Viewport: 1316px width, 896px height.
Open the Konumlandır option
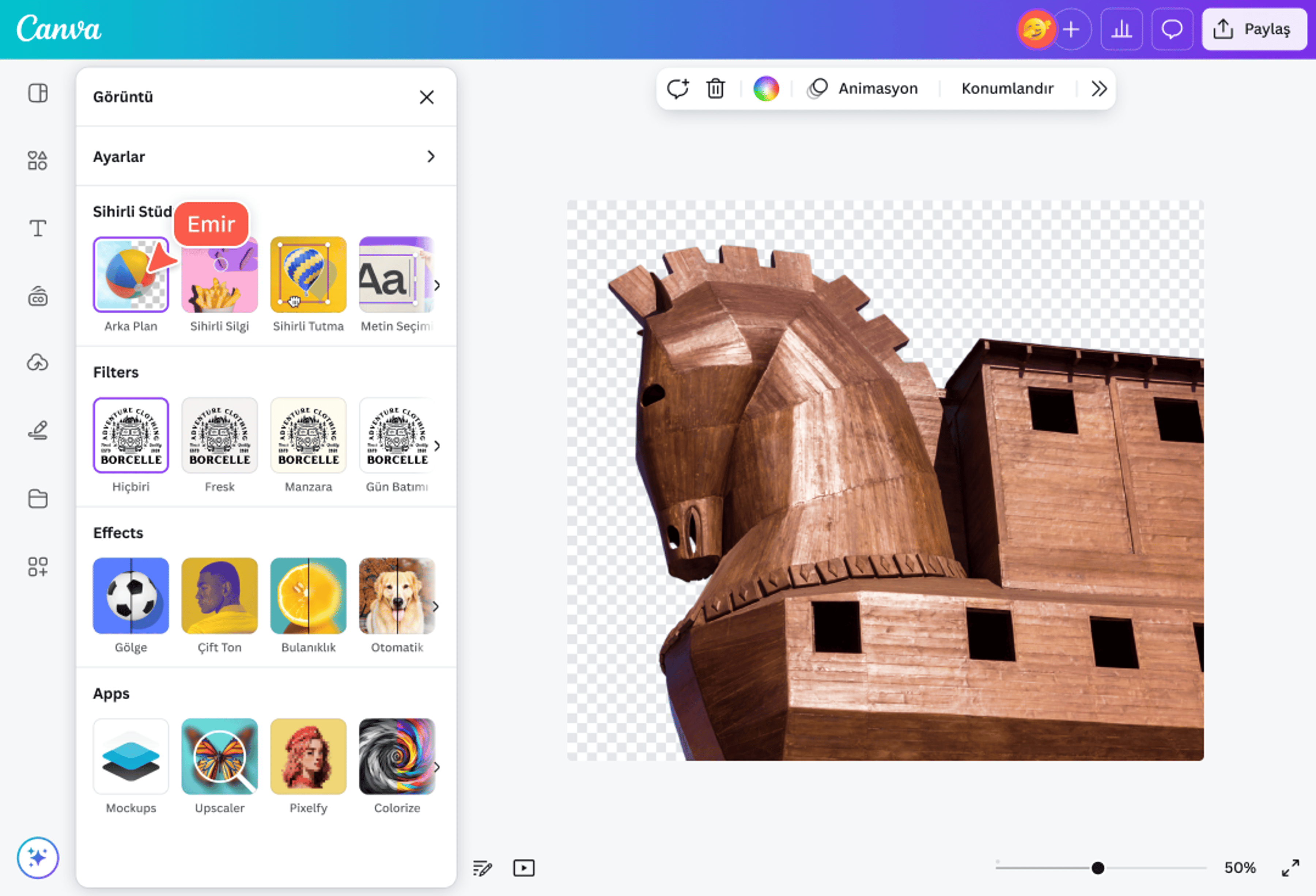click(x=1007, y=88)
